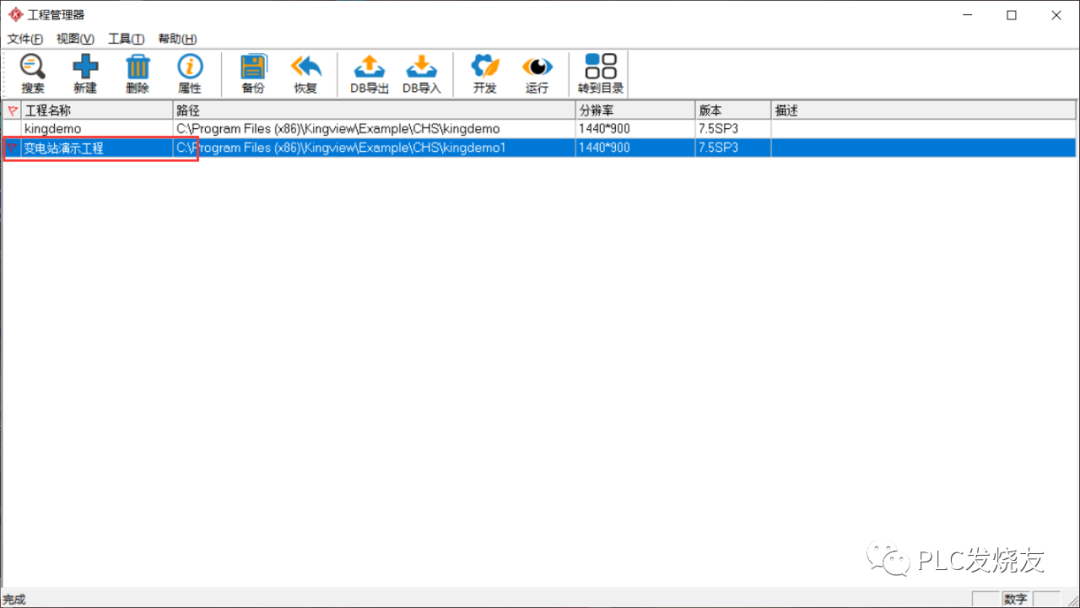Launch 开发 development environment icon
The image size is (1080, 608).
[x=485, y=72]
